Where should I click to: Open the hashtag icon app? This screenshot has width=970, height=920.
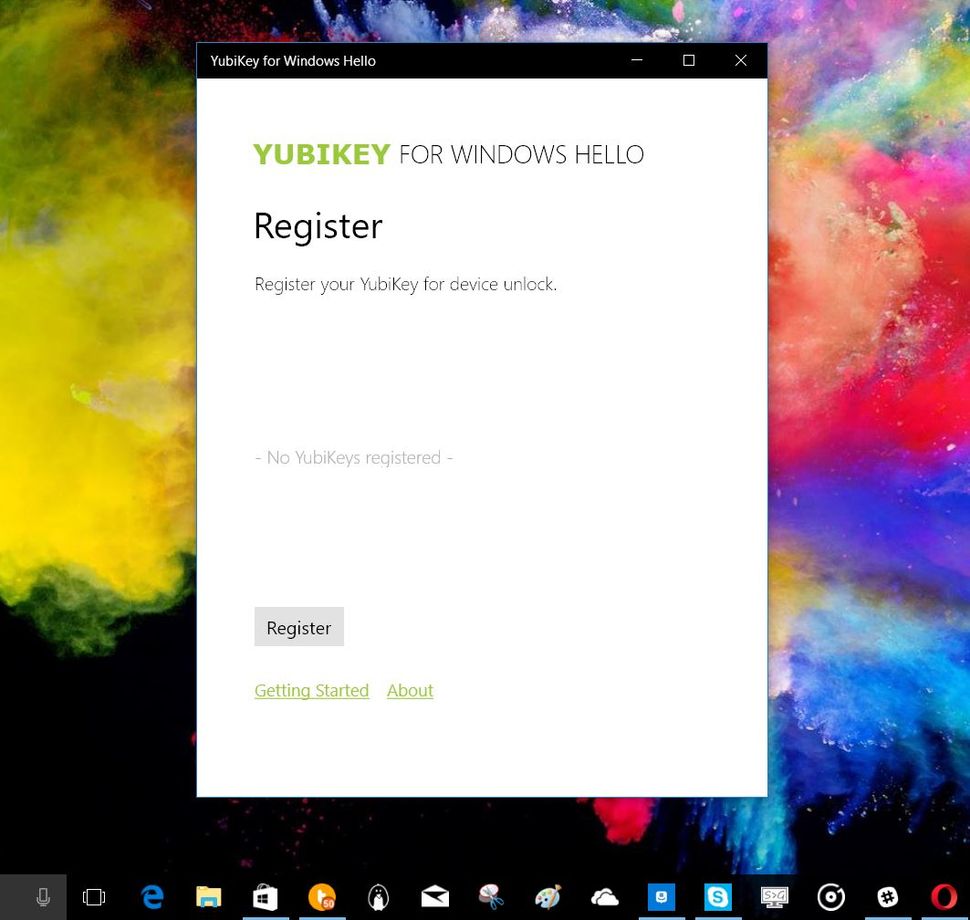(x=887, y=897)
